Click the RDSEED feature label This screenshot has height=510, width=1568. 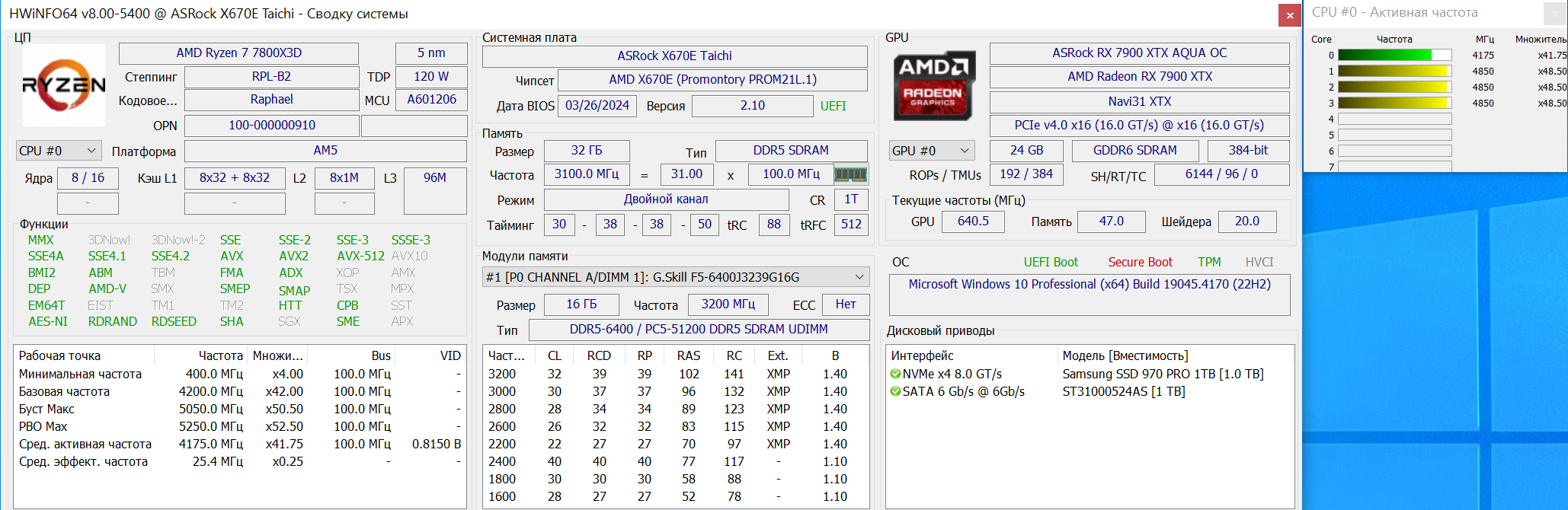pyautogui.click(x=174, y=321)
